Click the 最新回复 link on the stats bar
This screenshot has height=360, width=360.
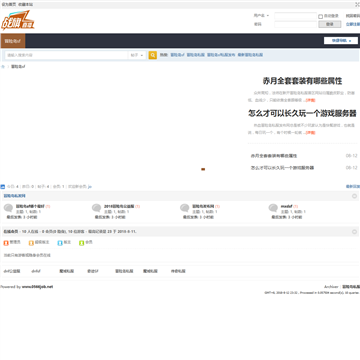[353, 187]
